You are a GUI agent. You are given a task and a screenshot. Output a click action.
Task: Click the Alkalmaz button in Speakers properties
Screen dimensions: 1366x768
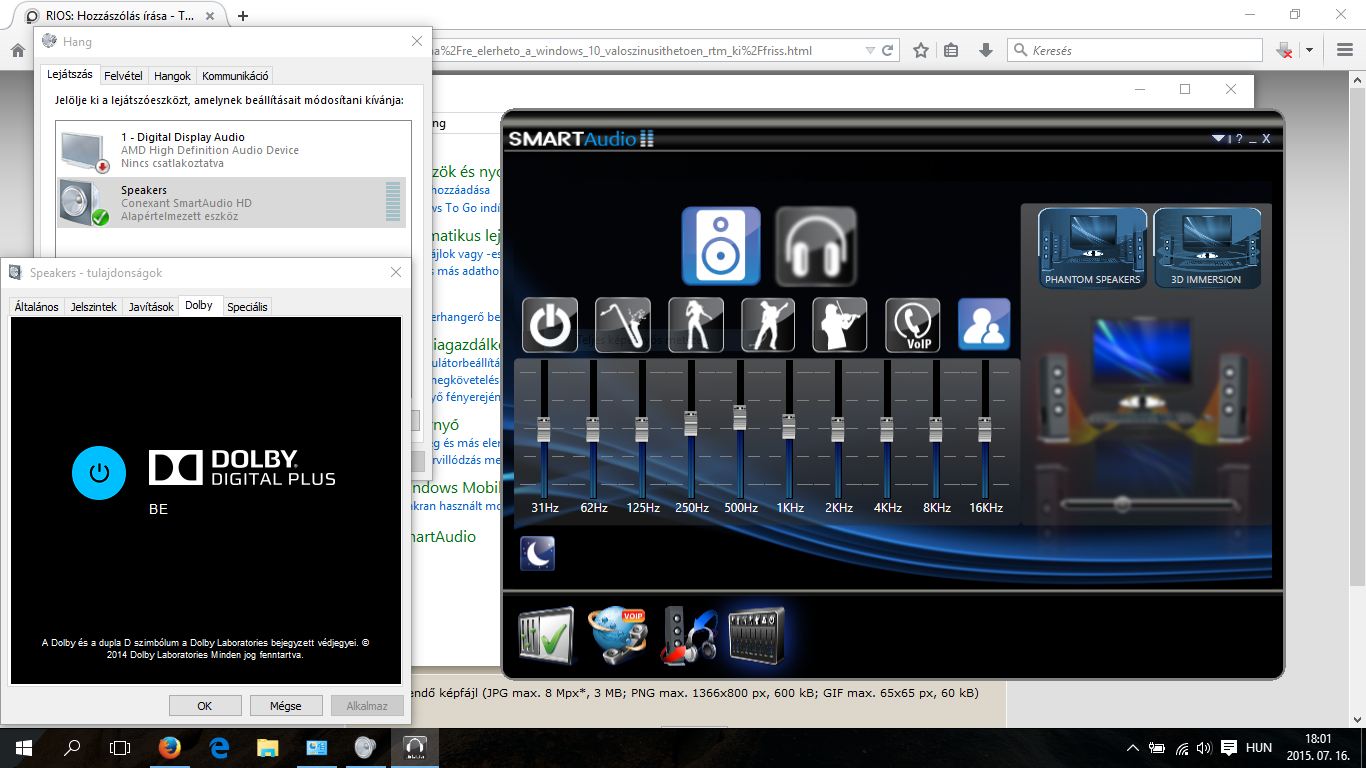[367, 705]
